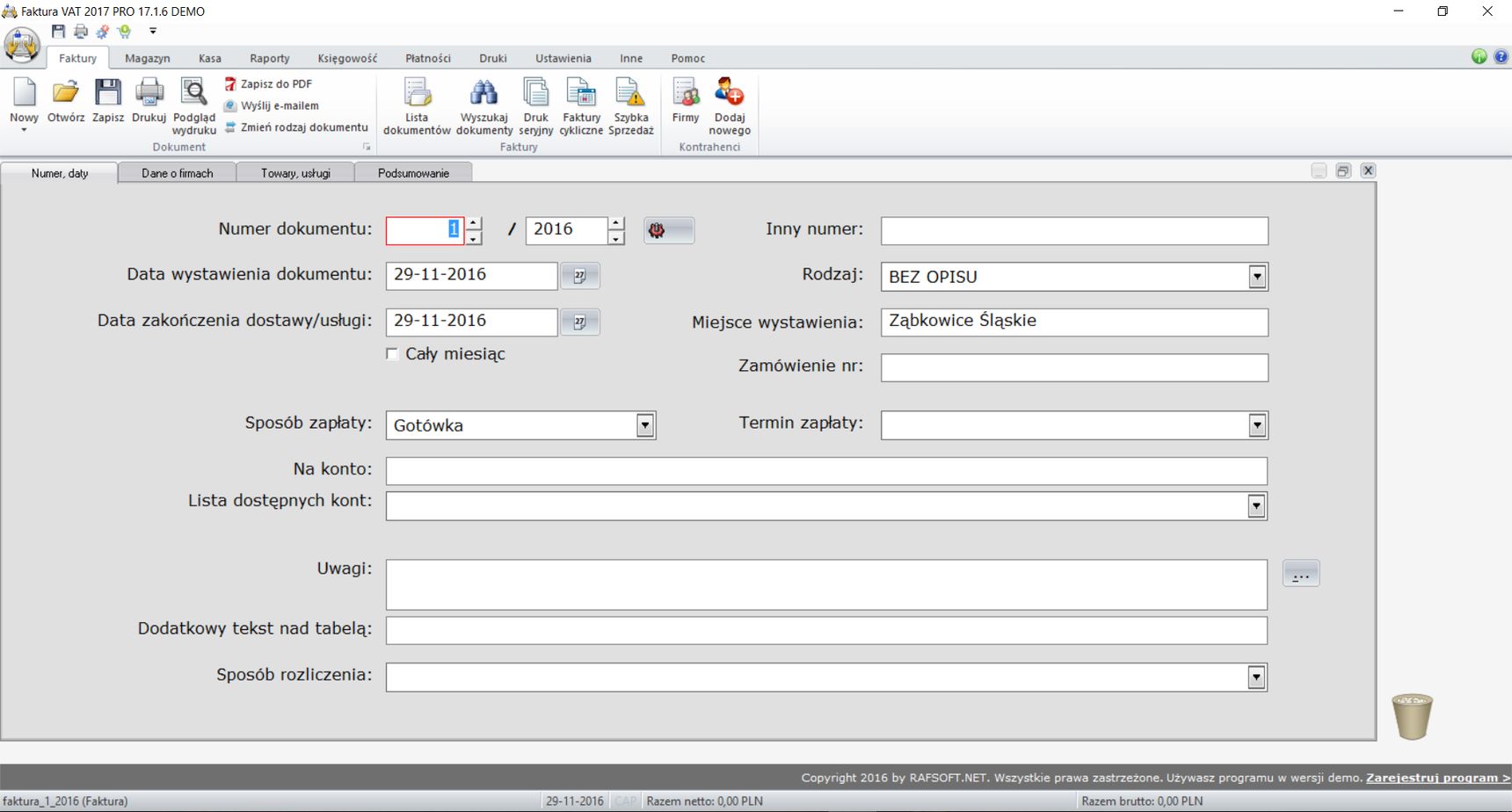Click the ellipsis button beside Uwagi

1301,574
